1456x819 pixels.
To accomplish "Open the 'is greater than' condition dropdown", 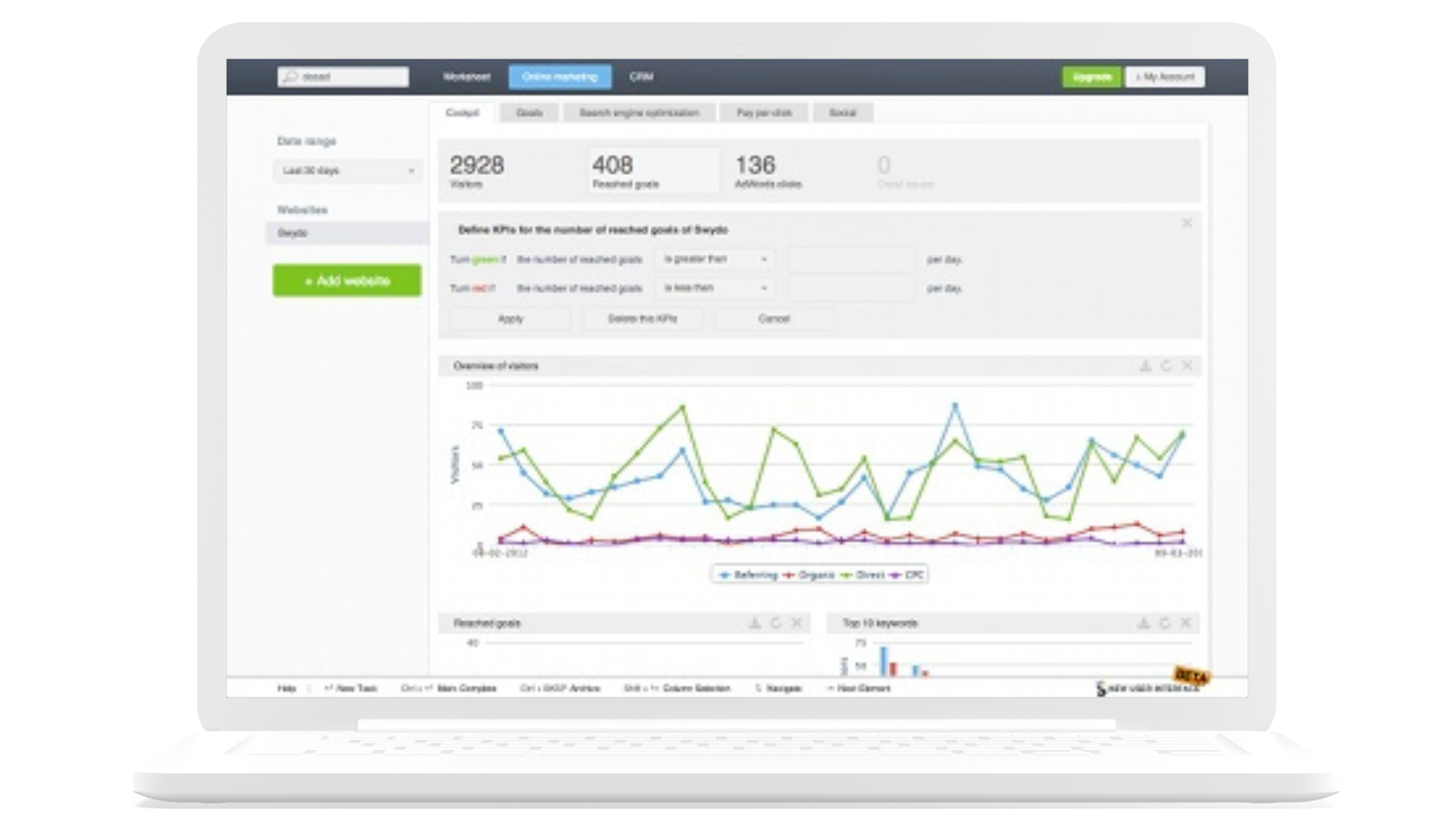I will (715, 259).
